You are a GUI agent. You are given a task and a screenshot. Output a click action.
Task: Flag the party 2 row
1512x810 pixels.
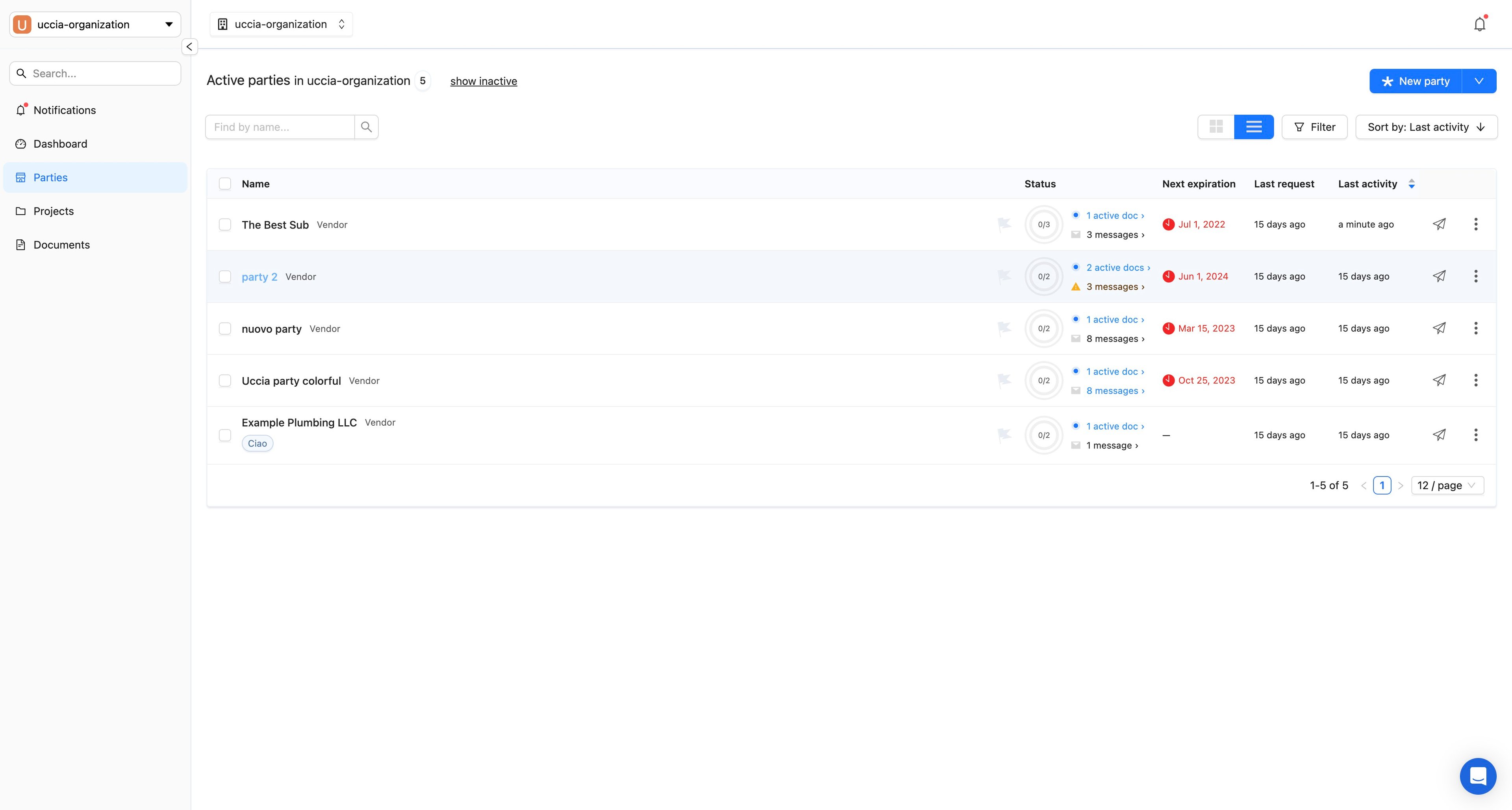pos(1004,276)
